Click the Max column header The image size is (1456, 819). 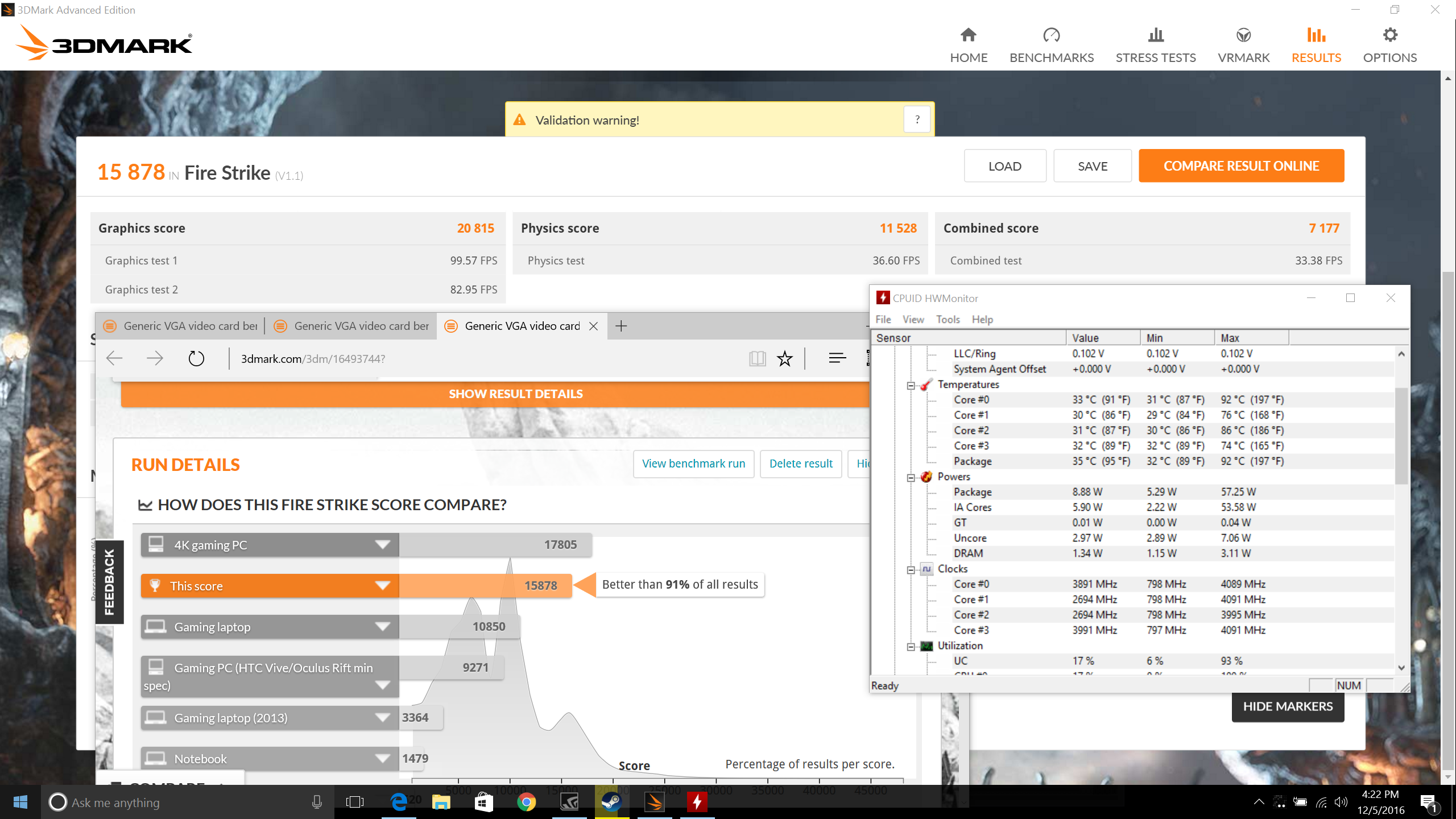[1251, 338]
